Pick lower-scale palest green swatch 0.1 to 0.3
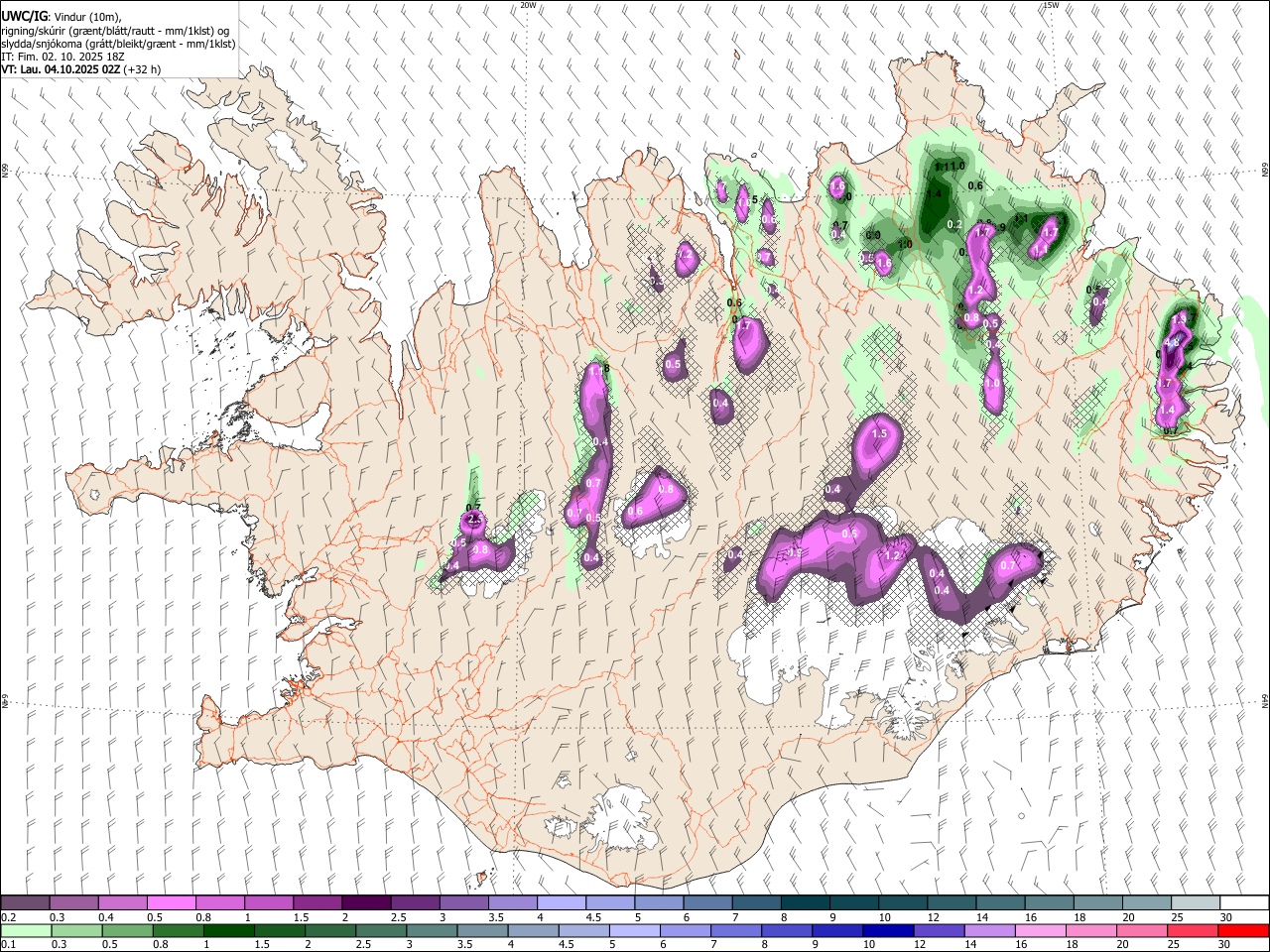 26,930
